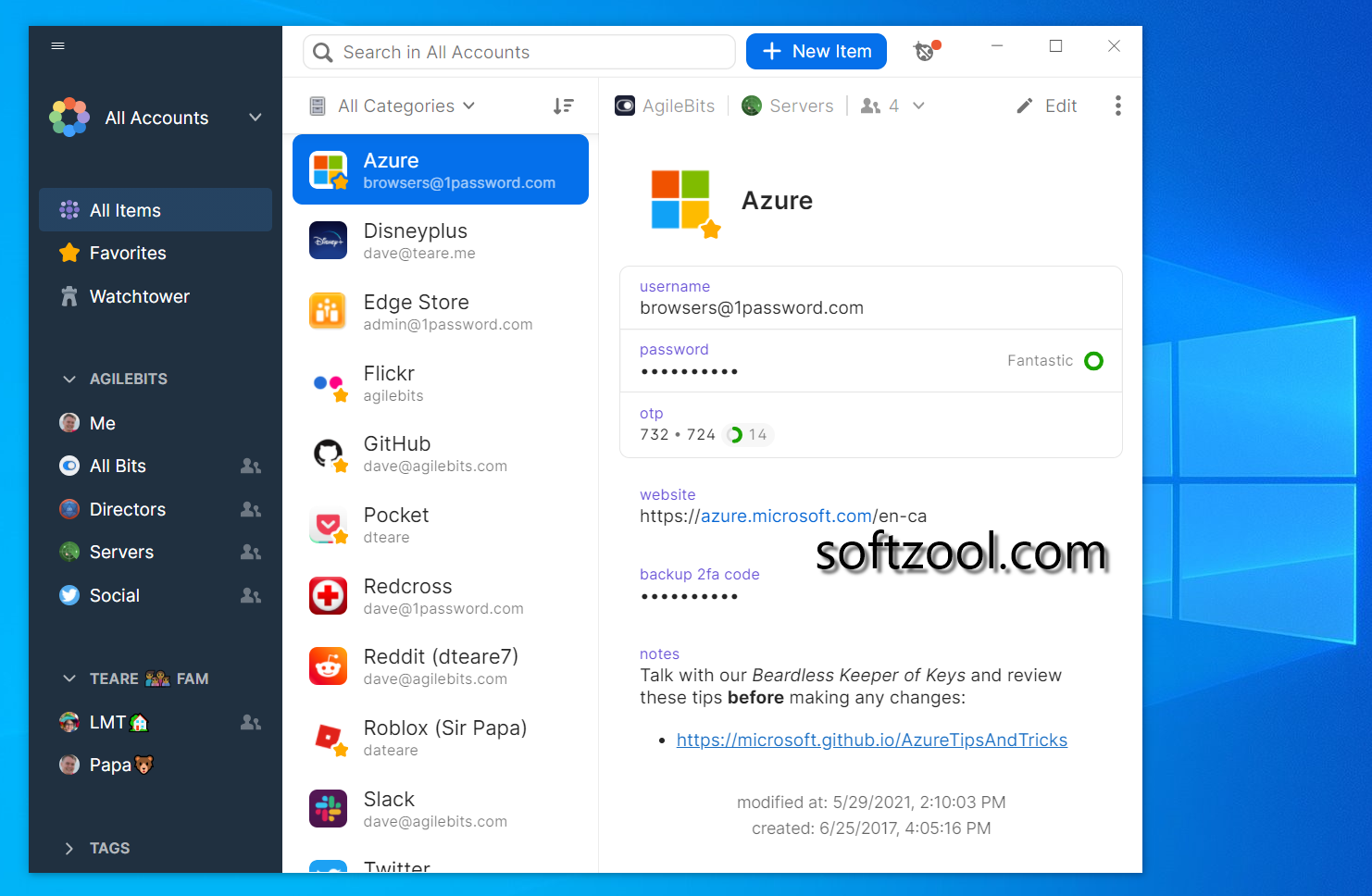Open the sort order options
The width and height of the screenshot is (1372, 896).
tap(564, 106)
